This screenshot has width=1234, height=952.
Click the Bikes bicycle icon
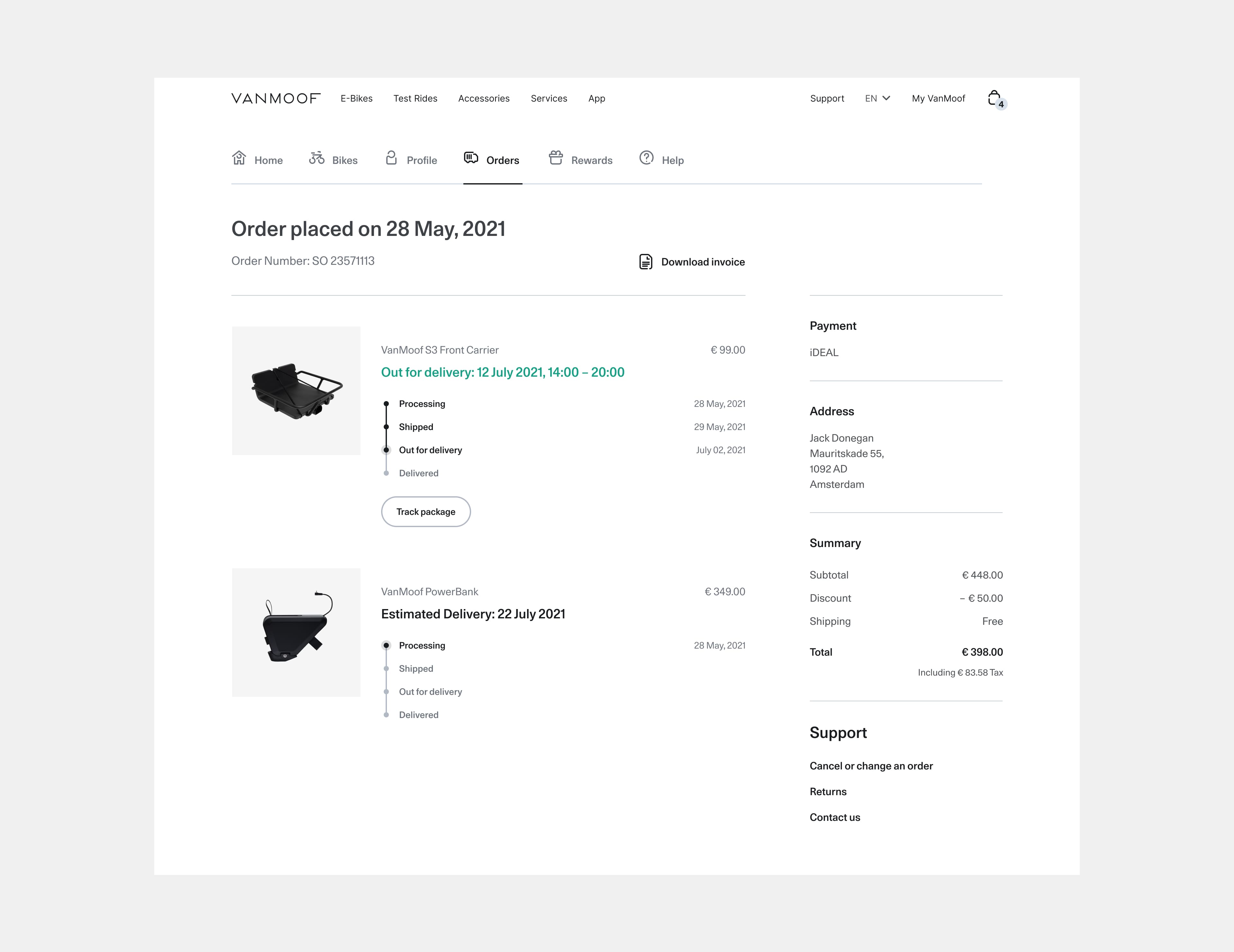tap(317, 157)
